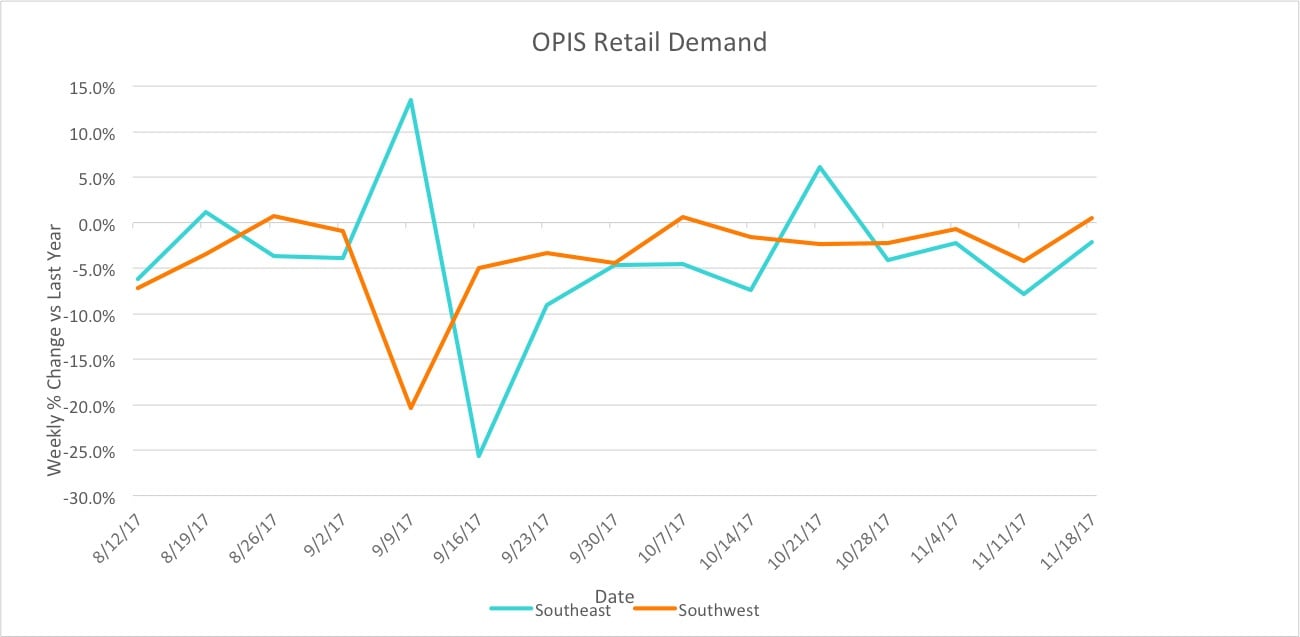This screenshot has height=637, width=1300.
Task: Click the Southwest lowest point at 9/9/17
Action: pyautogui.click(x=410, y=408)
